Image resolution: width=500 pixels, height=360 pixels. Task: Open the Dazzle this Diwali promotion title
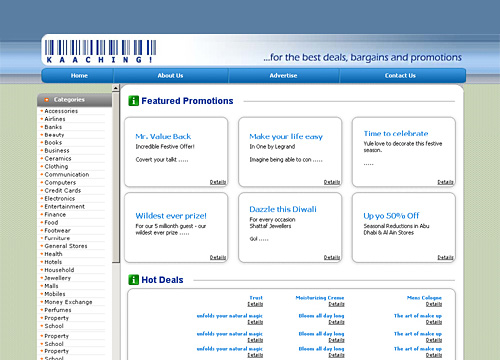(x=283, y=209)
